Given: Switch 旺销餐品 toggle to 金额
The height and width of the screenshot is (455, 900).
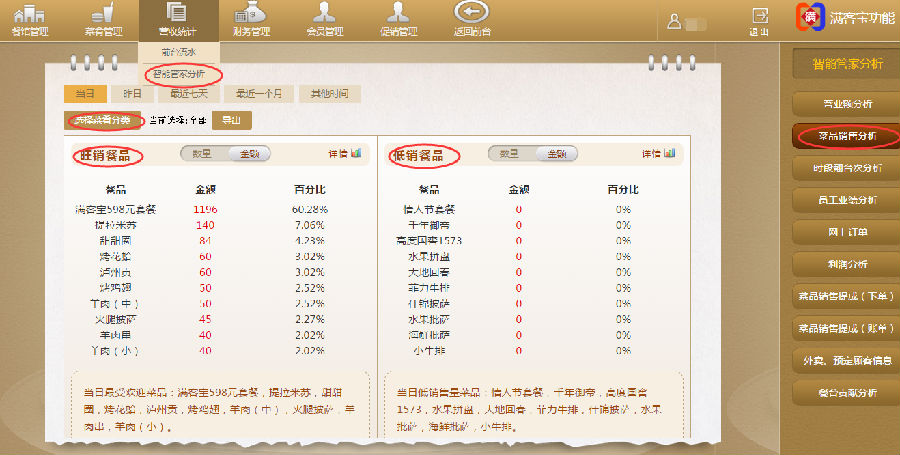Looking at the screenshot, I should [x=248, y=154].
